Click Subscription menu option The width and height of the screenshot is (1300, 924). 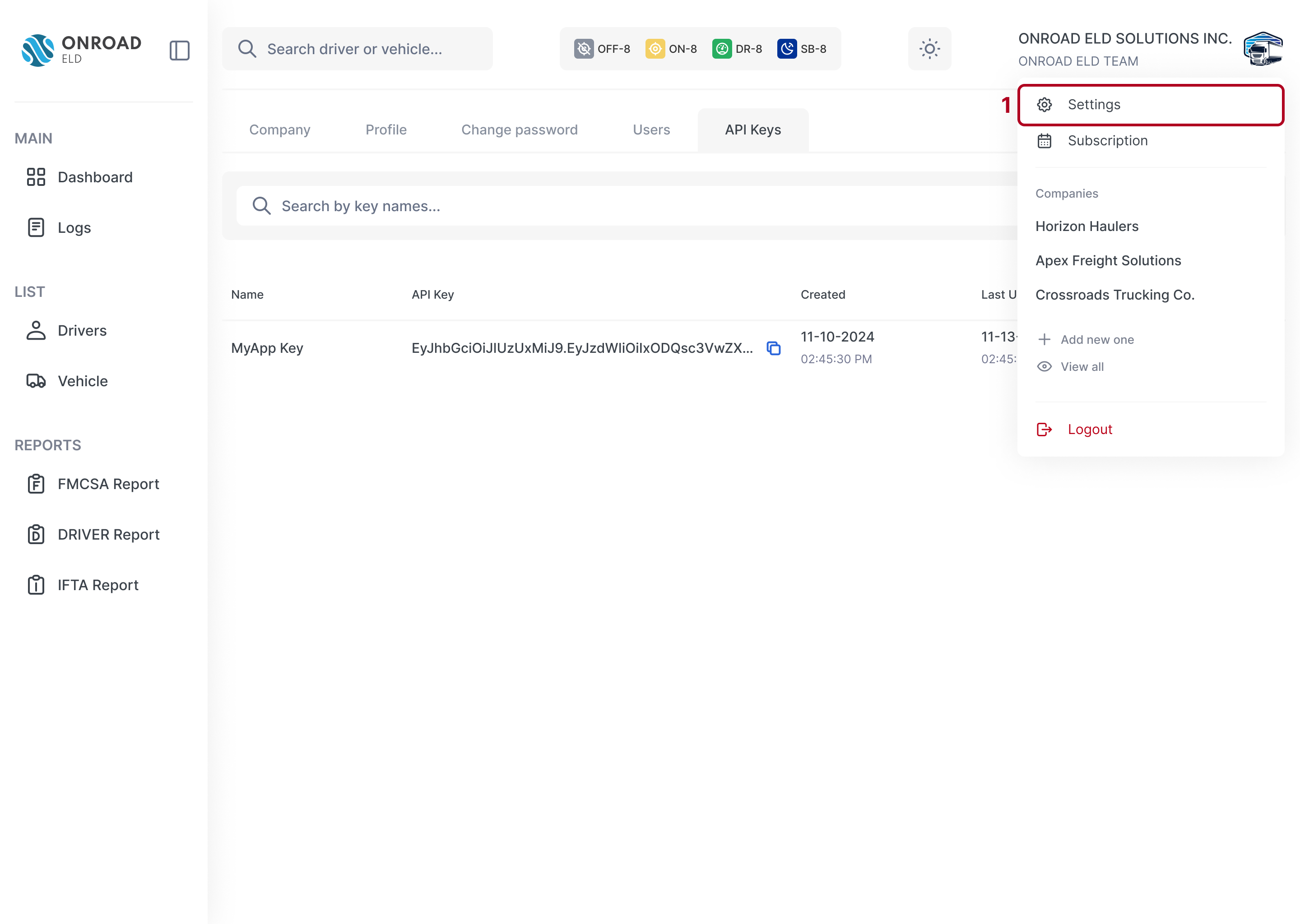tap(1107, 140)
